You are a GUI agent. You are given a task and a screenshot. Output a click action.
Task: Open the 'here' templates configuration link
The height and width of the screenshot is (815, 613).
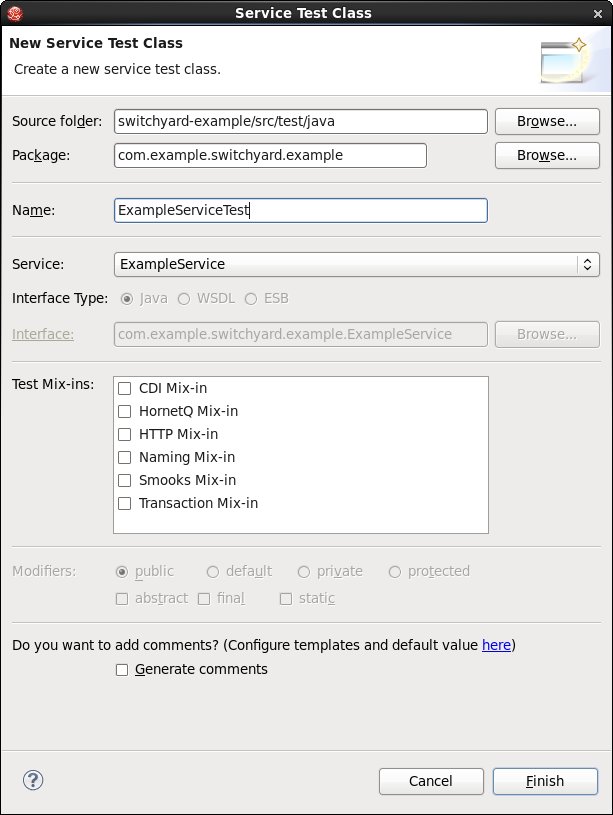coord(496,645)
